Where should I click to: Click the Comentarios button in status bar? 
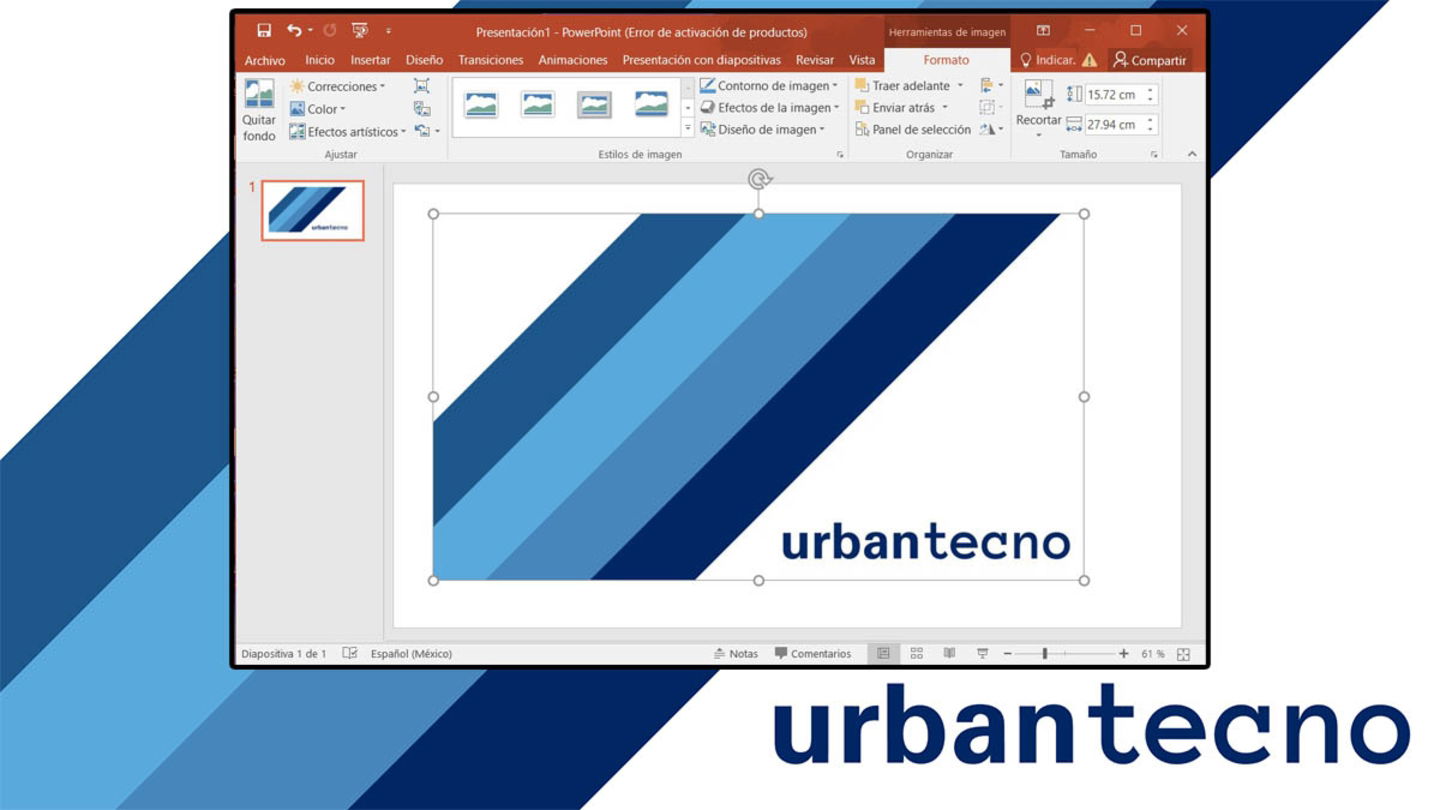(x=813, y=654)
